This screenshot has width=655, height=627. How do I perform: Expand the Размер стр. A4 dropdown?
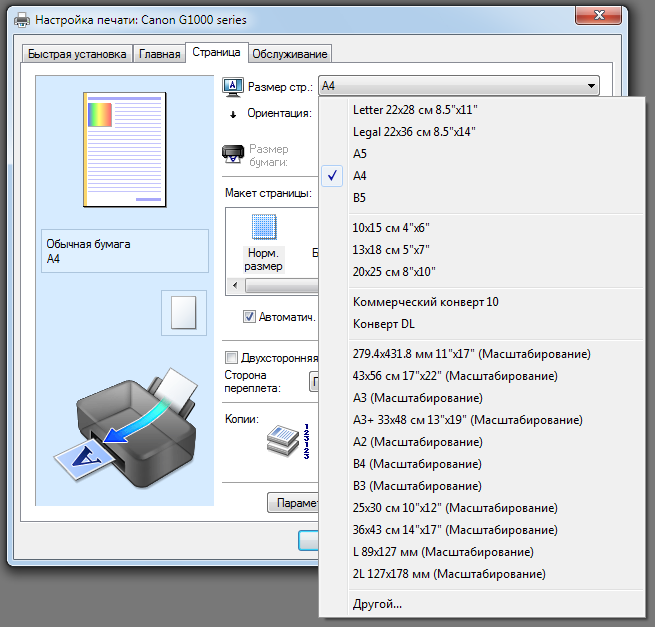click(459, 86)
